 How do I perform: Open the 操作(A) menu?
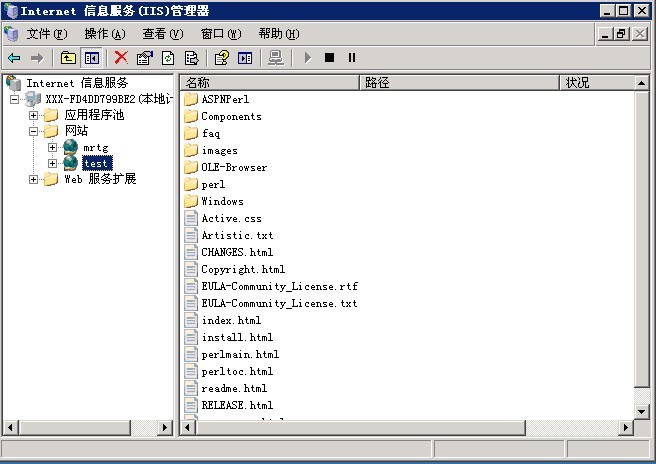tap(105, 34)
